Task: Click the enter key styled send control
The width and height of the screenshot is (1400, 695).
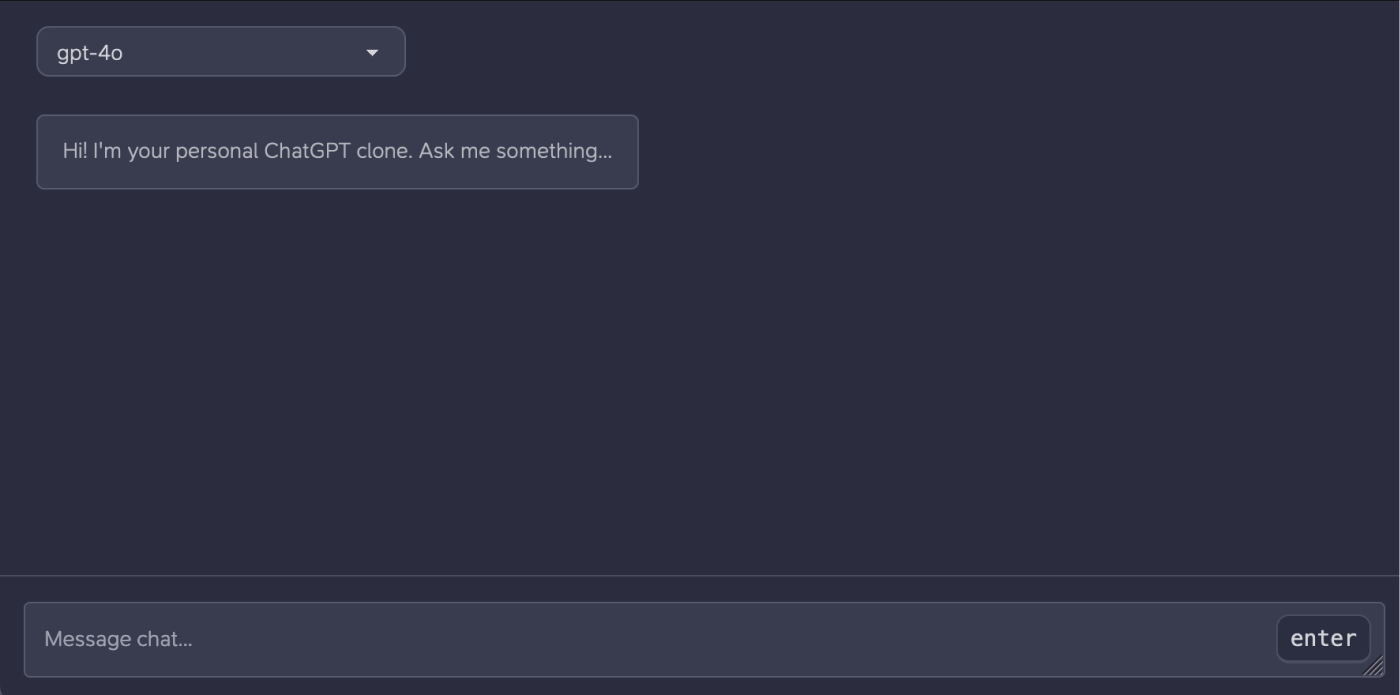Action: [x=1322, y=638]
